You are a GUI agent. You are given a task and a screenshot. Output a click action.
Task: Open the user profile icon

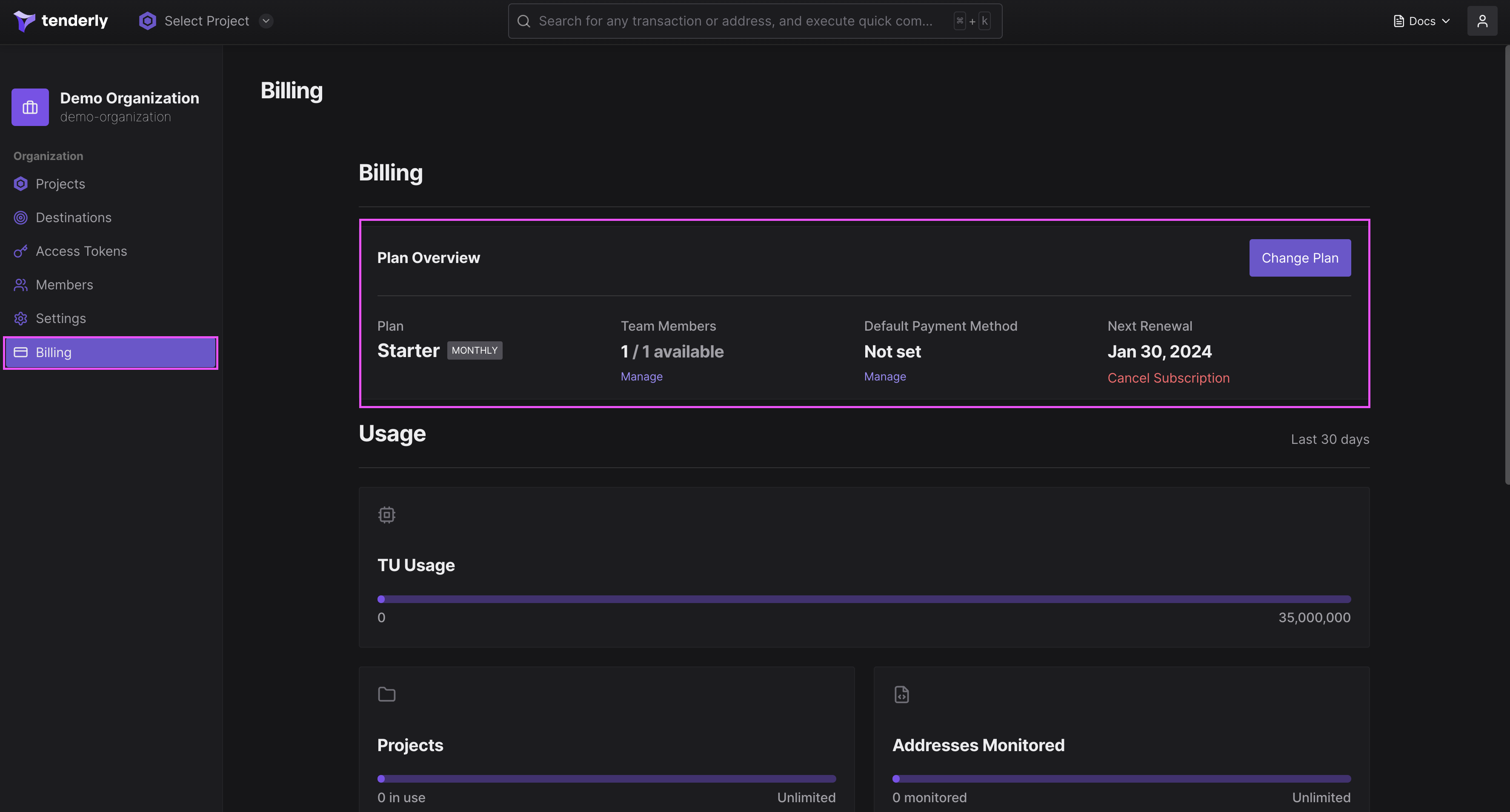pos(1482,21)
